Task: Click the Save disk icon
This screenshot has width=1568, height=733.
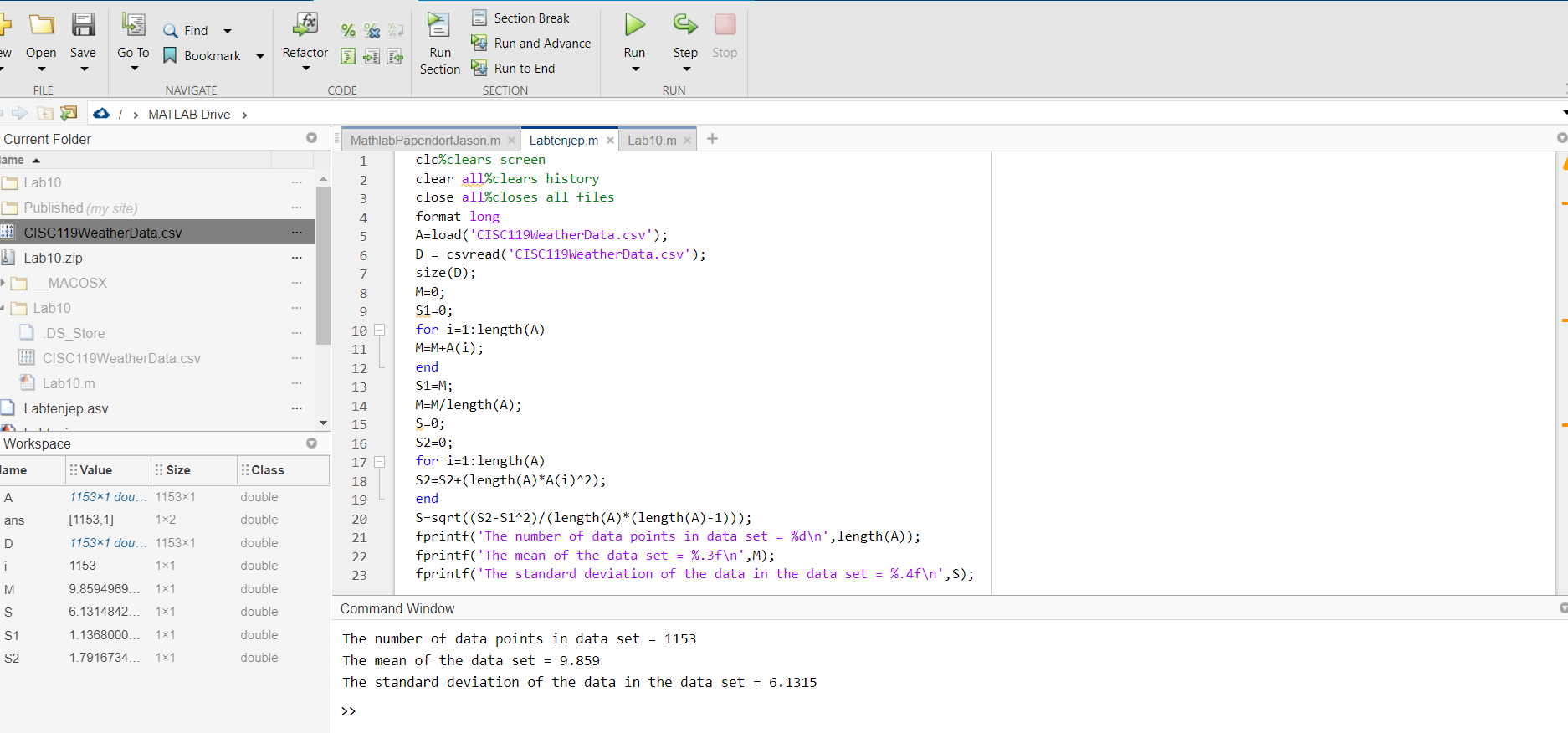Action: tap(83, 24)
